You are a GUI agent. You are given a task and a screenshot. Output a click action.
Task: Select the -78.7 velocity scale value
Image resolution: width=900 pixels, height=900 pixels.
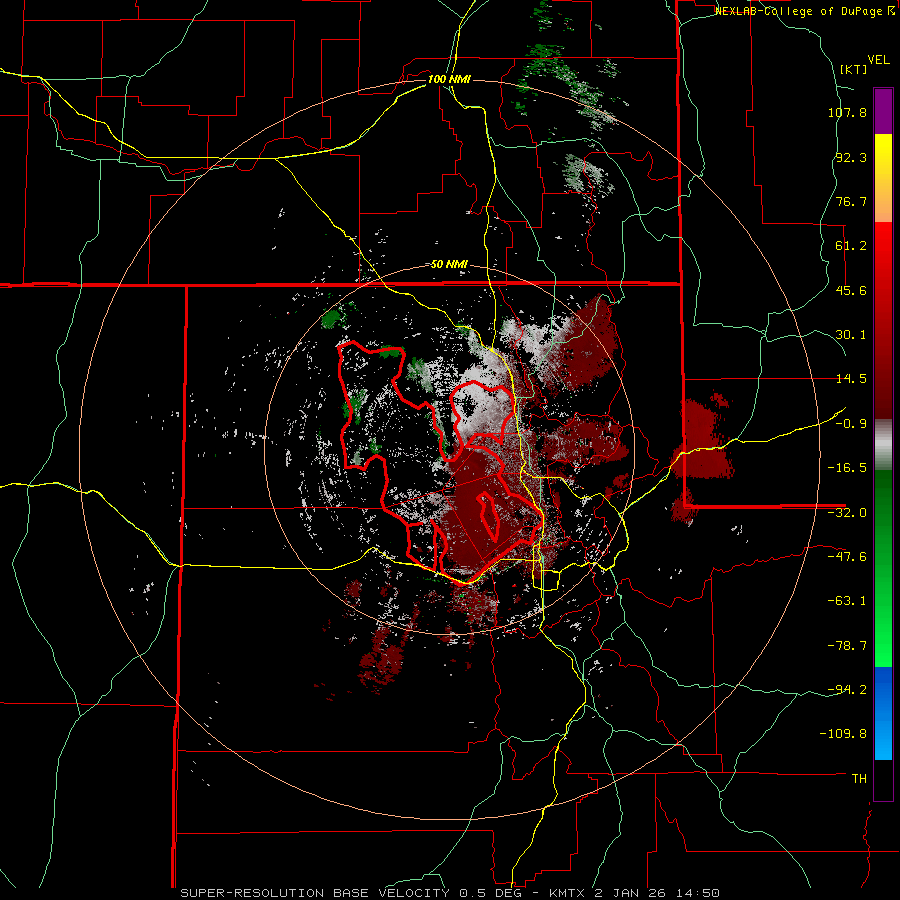(847, 646)
